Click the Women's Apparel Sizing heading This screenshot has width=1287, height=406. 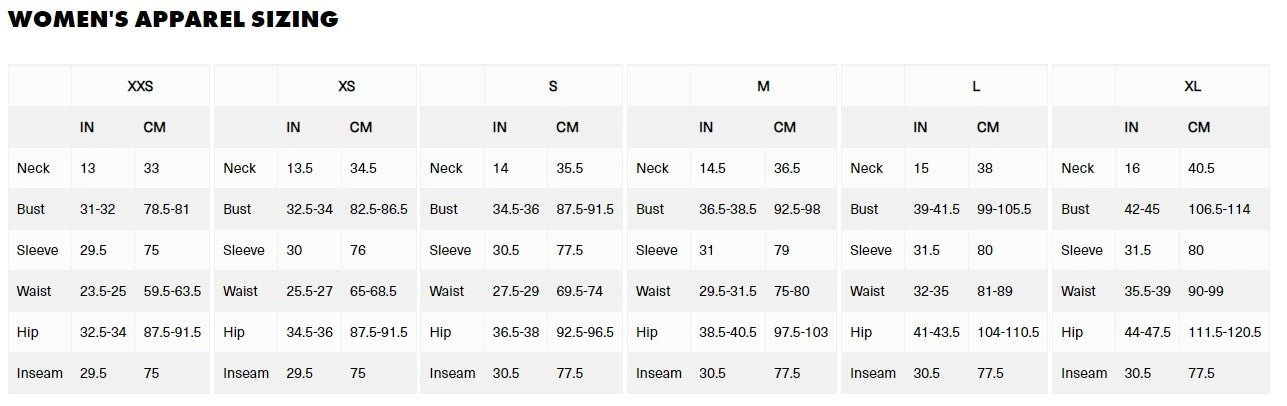click(173, 19)
